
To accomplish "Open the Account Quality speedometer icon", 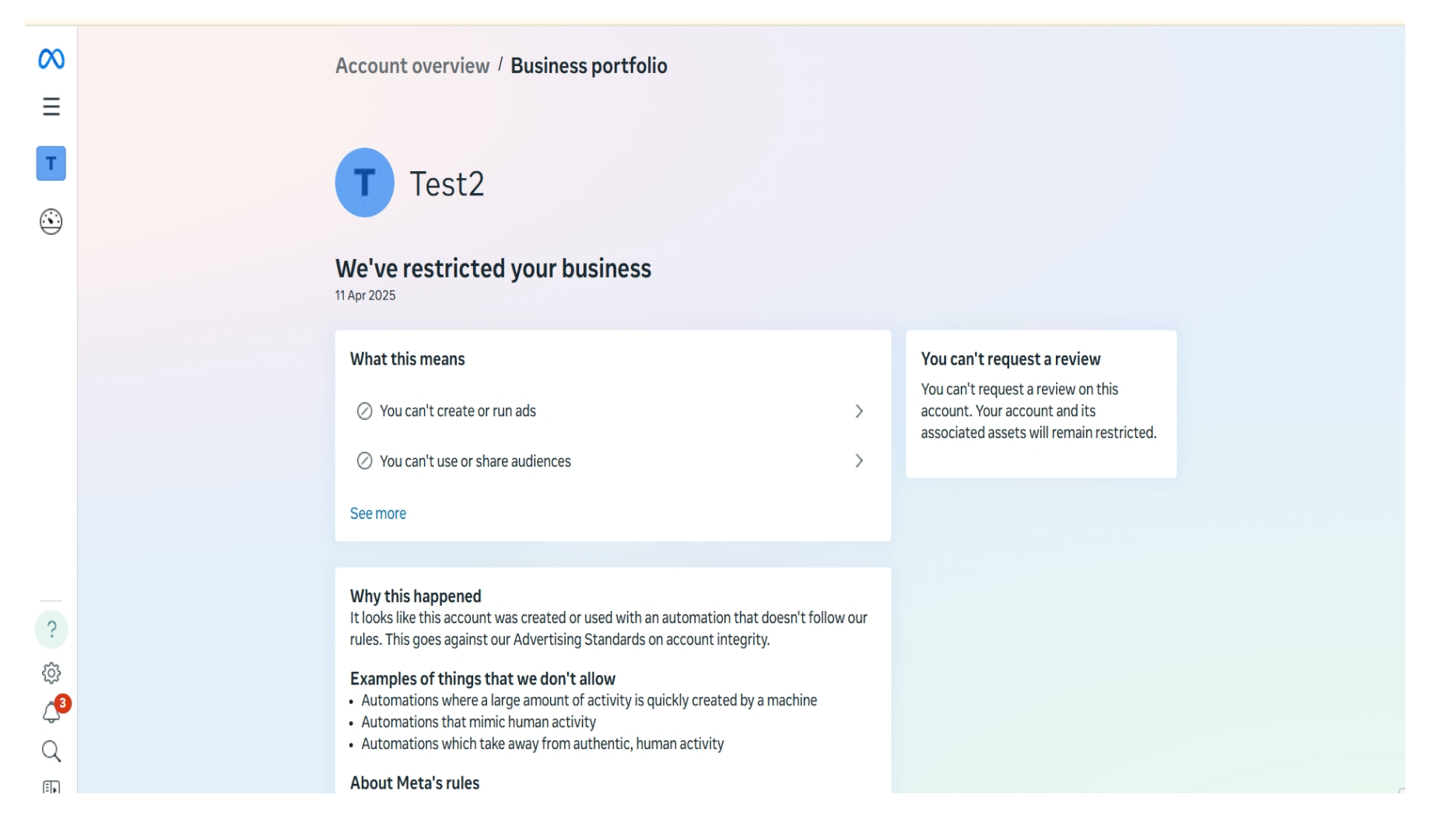I will 49,222.
